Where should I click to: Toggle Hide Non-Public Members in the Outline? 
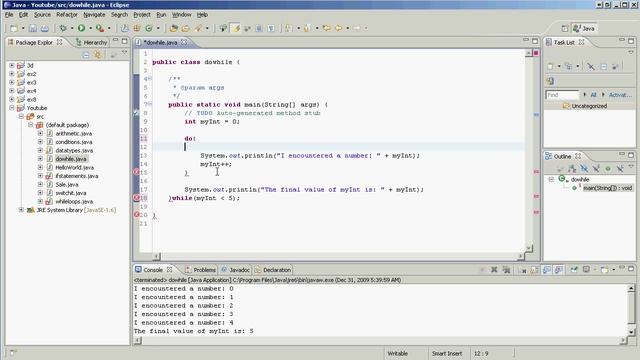608,168
